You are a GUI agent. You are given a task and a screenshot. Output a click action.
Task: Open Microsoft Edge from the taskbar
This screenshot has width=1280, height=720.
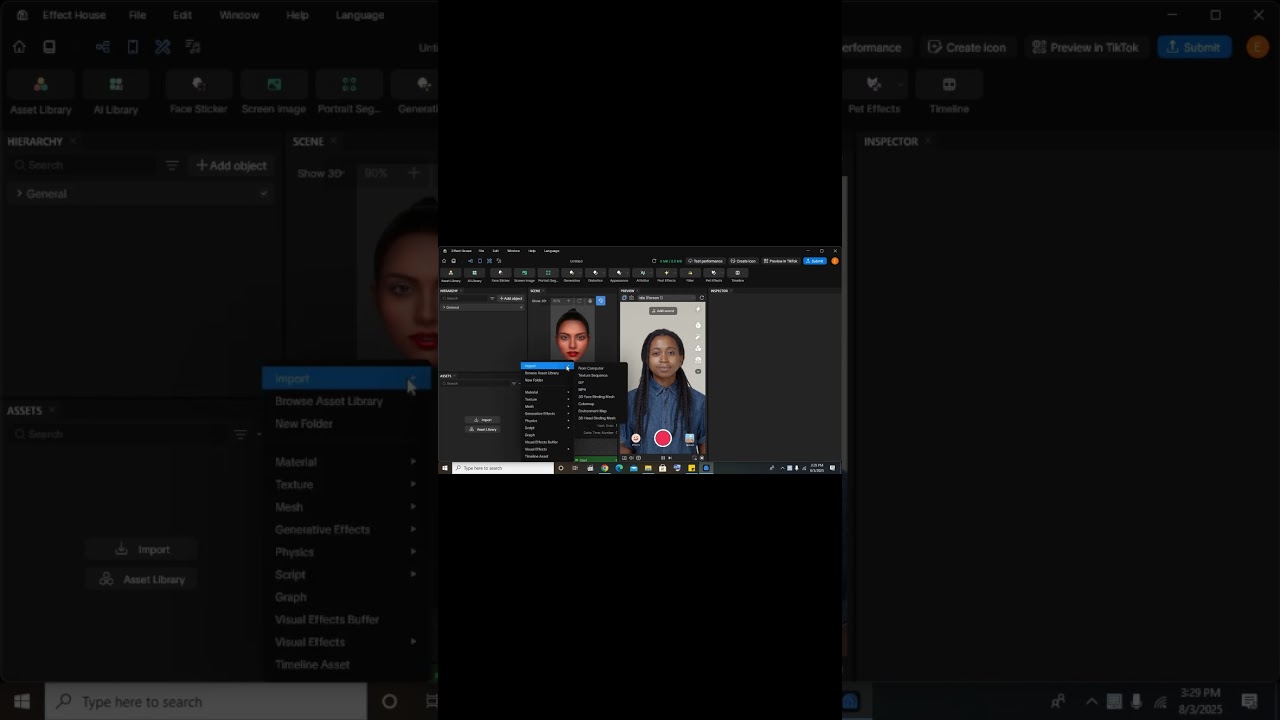click(x=619, y=468)
